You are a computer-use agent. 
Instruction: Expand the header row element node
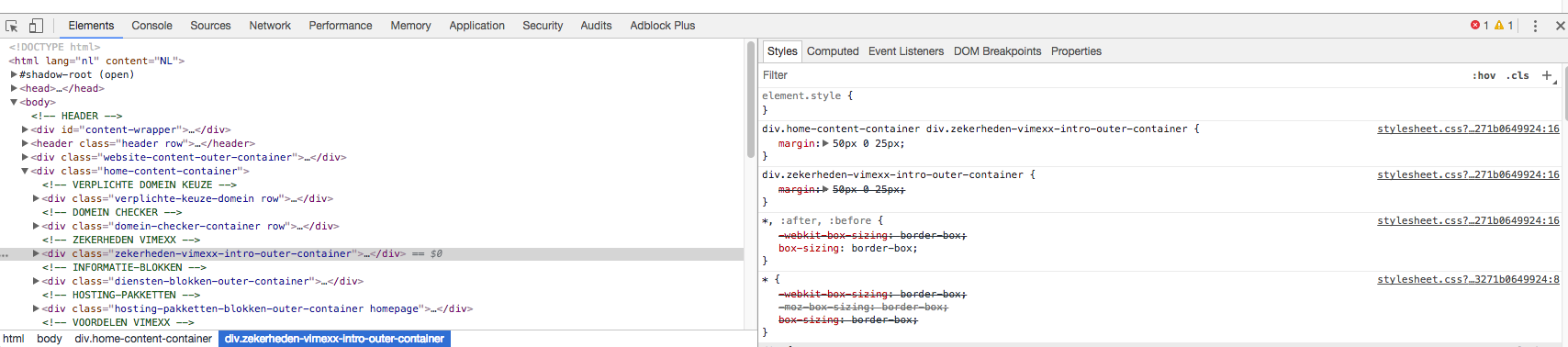[x=25, y=144]
